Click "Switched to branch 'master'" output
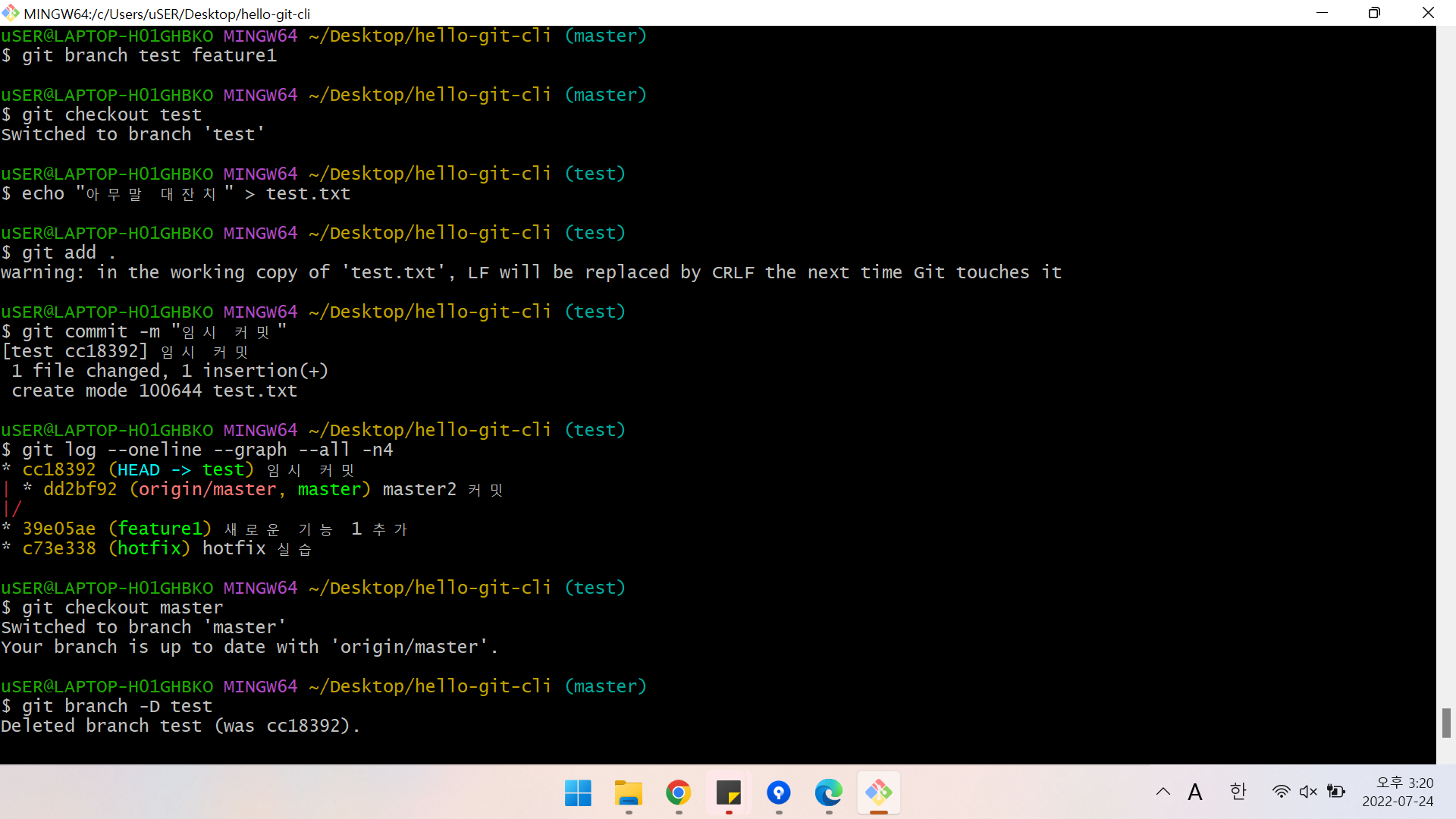The image size is (1456, 819). [x=143, y=627]
